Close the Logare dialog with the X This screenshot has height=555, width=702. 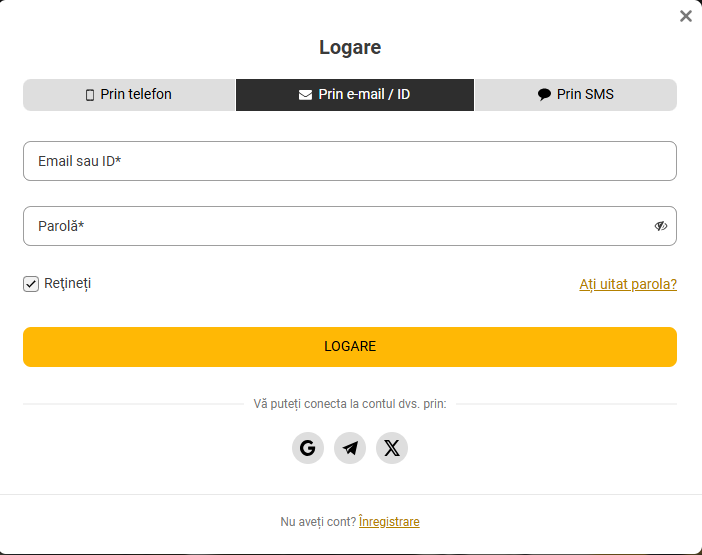click(x=686, y=16)
